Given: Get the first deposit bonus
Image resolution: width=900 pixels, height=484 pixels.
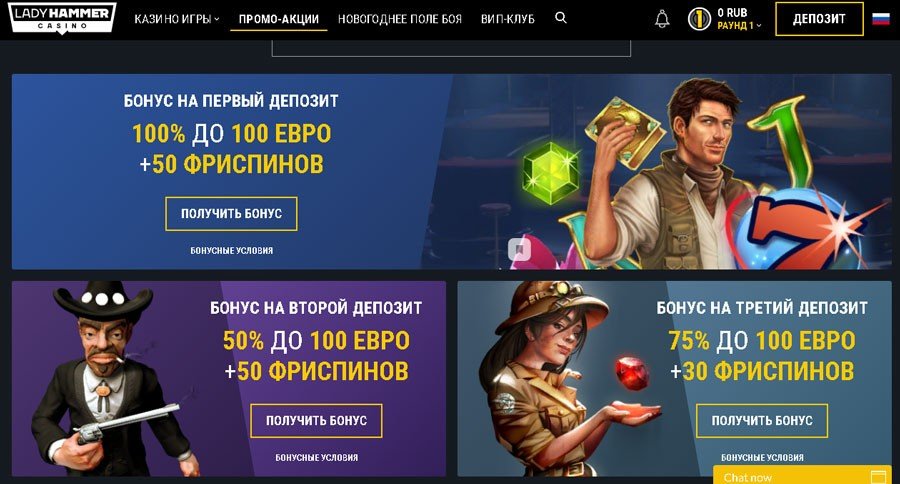Looking at the screenshot, I should tap(231, 214).
